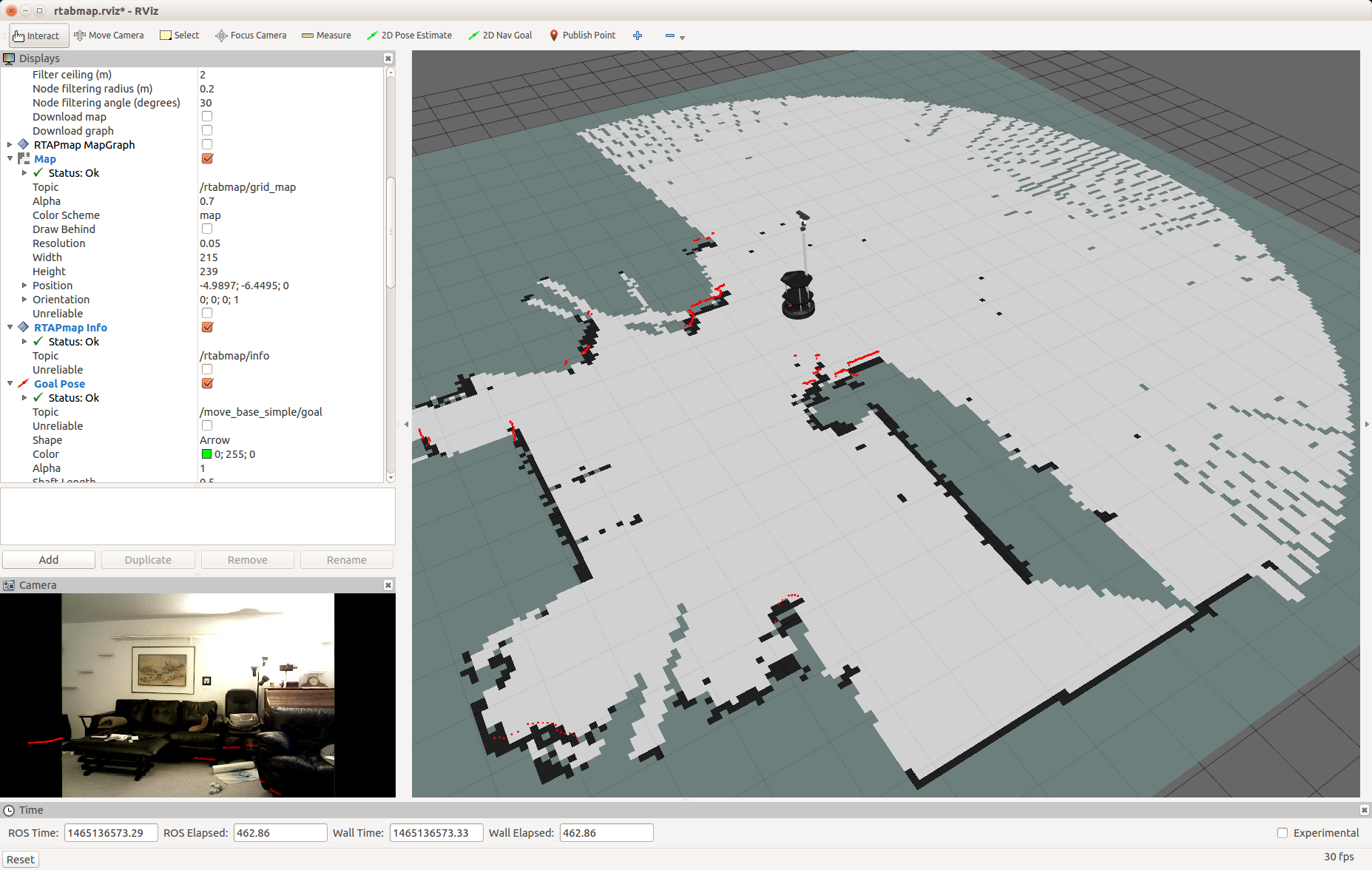Click the Alpha value 0.7
Screen dimensions: 1372x870
coord(207,201)
